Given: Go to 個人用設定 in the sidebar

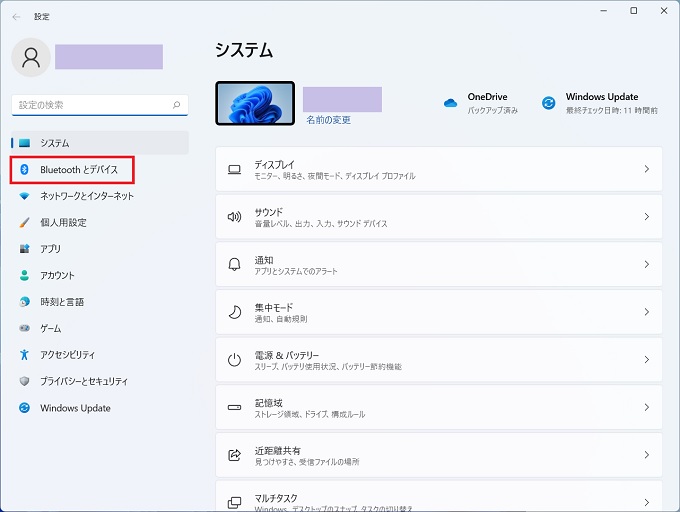Looking at the screenshot, I should pos(100,222).
